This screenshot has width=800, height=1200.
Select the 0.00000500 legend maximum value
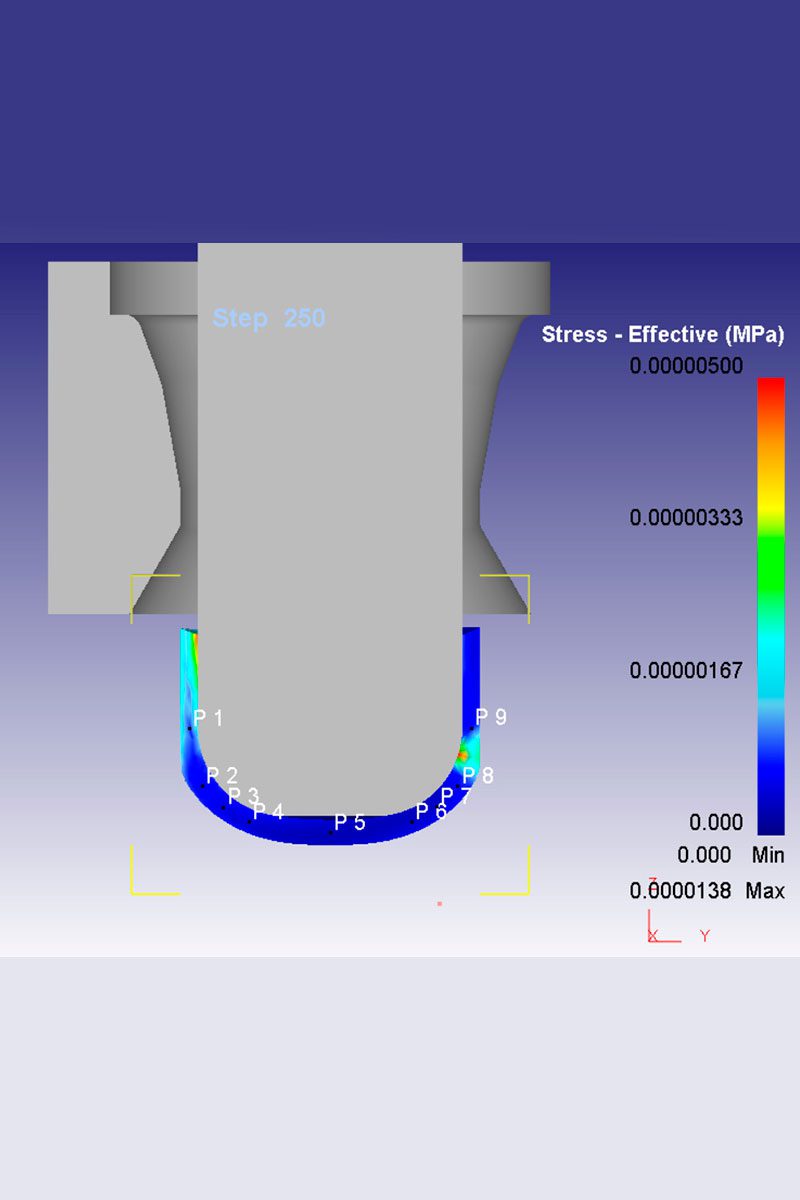686,366
